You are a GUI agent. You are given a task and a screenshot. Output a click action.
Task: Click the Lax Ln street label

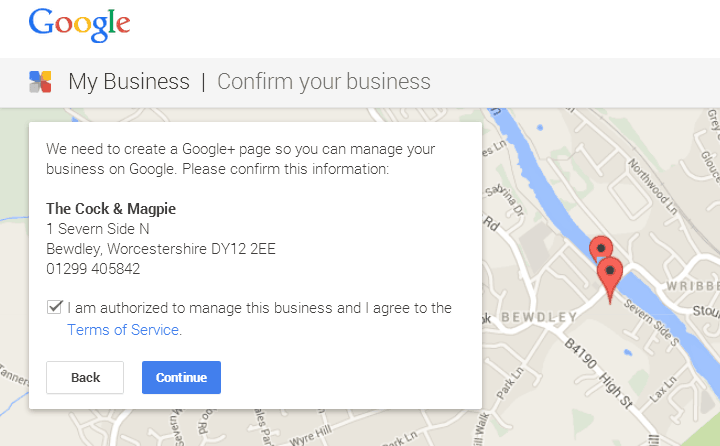click(663, 388)
